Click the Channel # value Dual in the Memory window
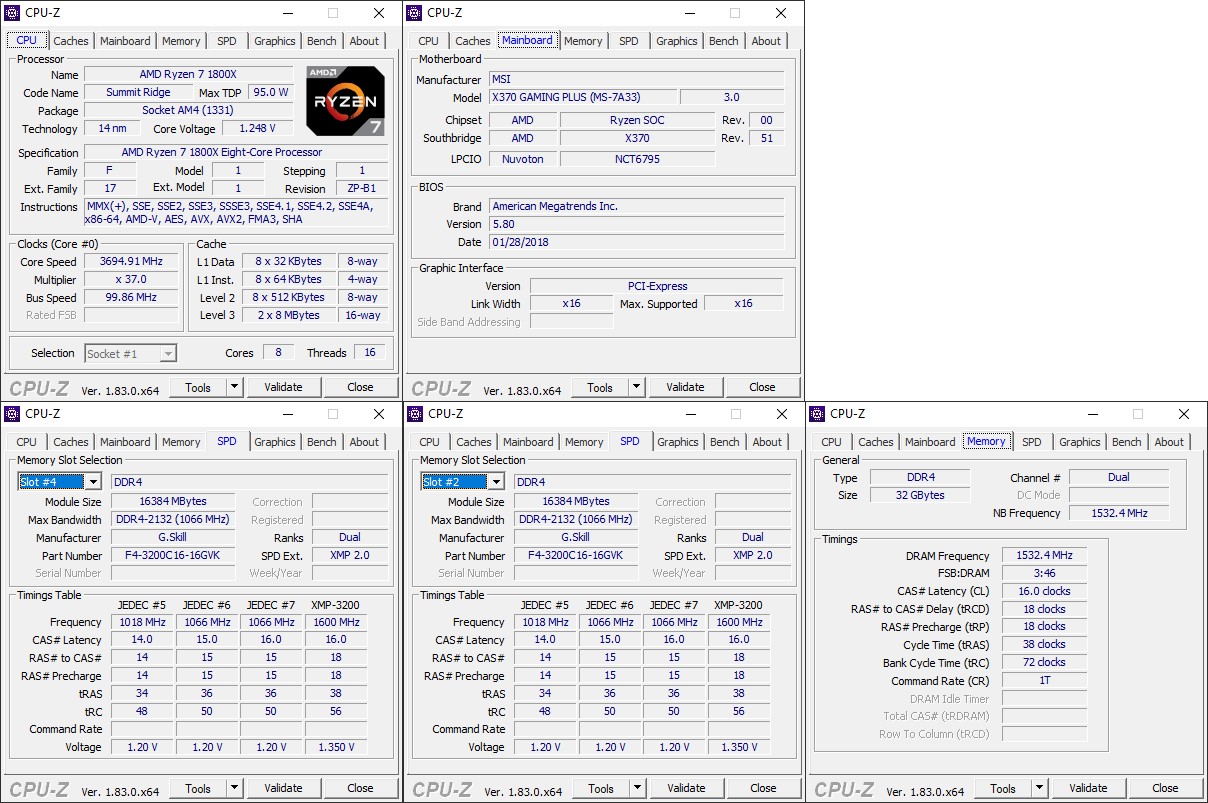This screenshot has height=803, width=1208. tap(1118, 477)
